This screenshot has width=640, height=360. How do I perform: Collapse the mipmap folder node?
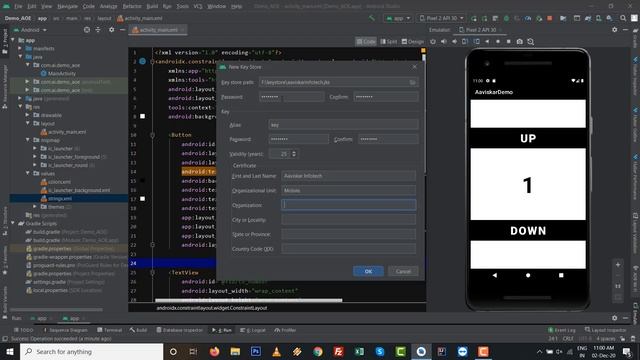(x=27, y=140)
